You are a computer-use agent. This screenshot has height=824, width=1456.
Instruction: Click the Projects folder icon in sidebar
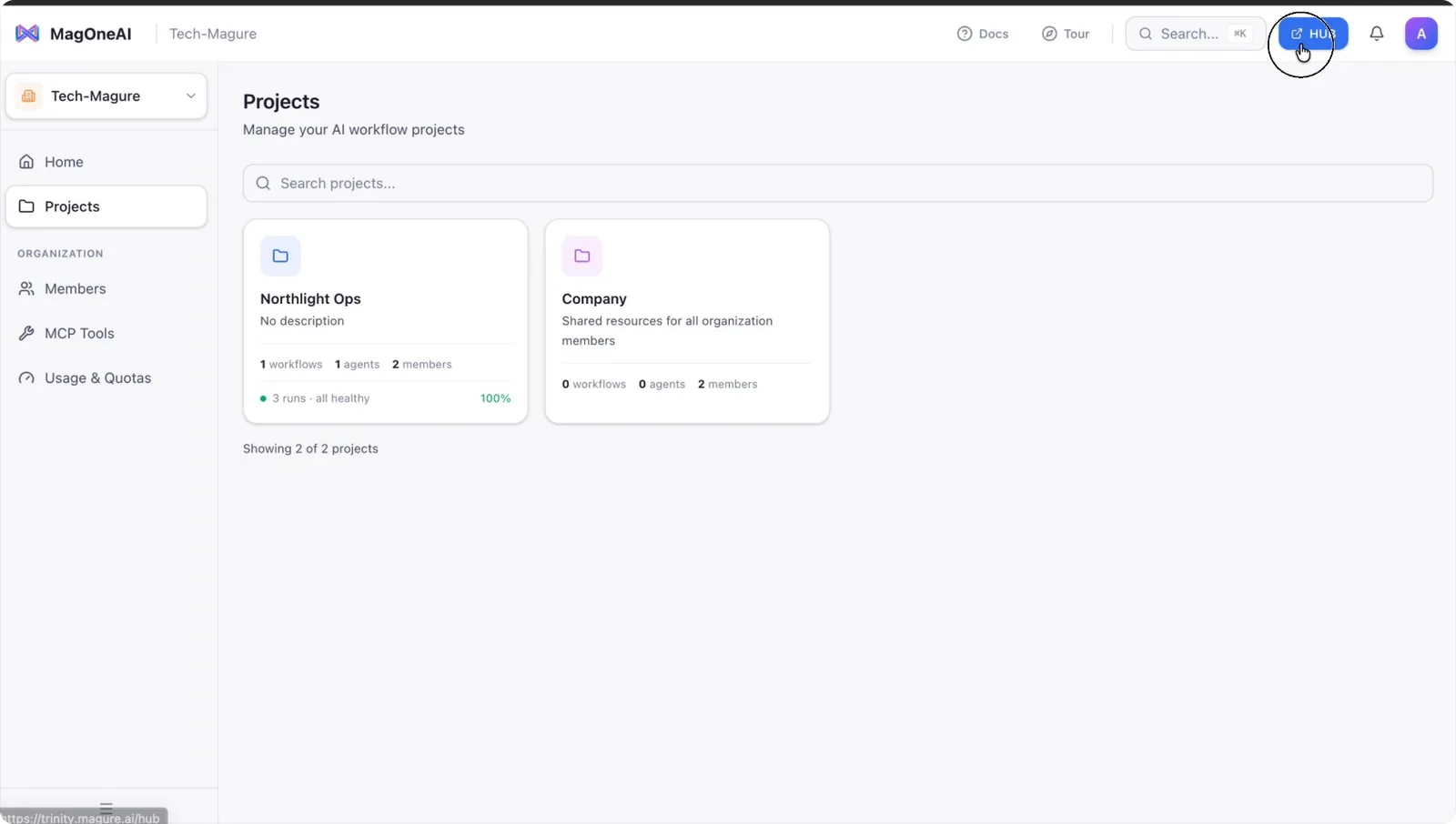tap(26, 206)
